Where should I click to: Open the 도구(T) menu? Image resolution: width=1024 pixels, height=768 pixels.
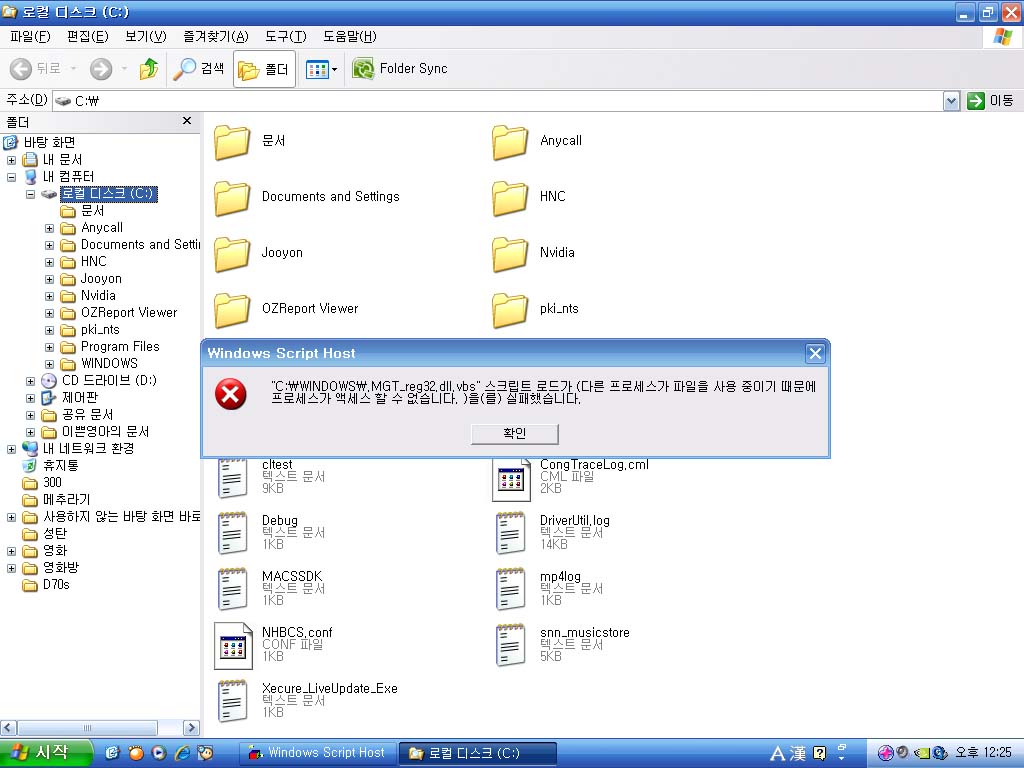tap(285, 37)
